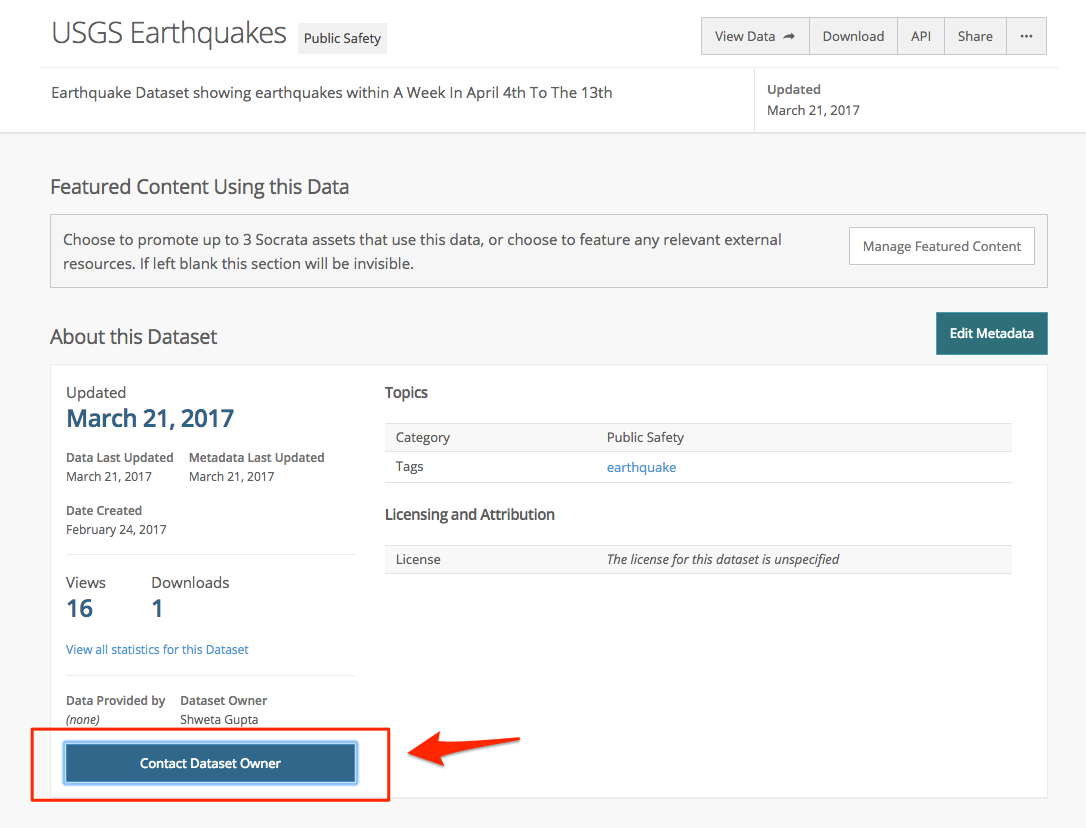1086x828 pixels.
Task: Select the dataset description text
Action: click(x=332, y=93)
